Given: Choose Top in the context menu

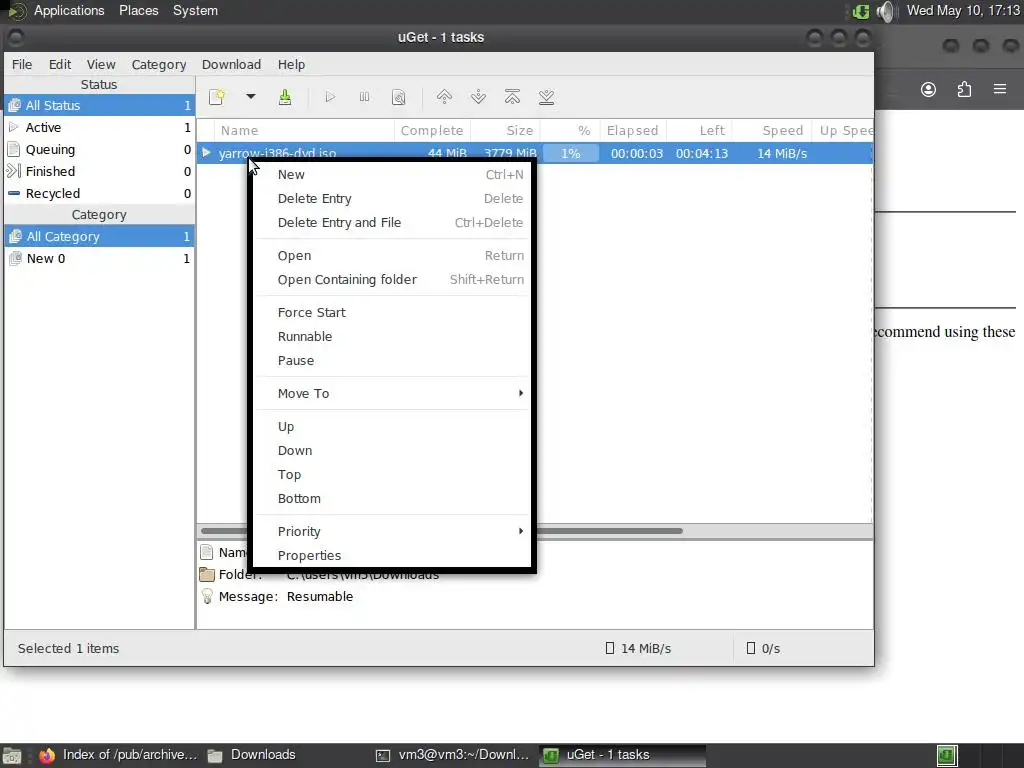Looking at the screenshot, I should point(392,475).
